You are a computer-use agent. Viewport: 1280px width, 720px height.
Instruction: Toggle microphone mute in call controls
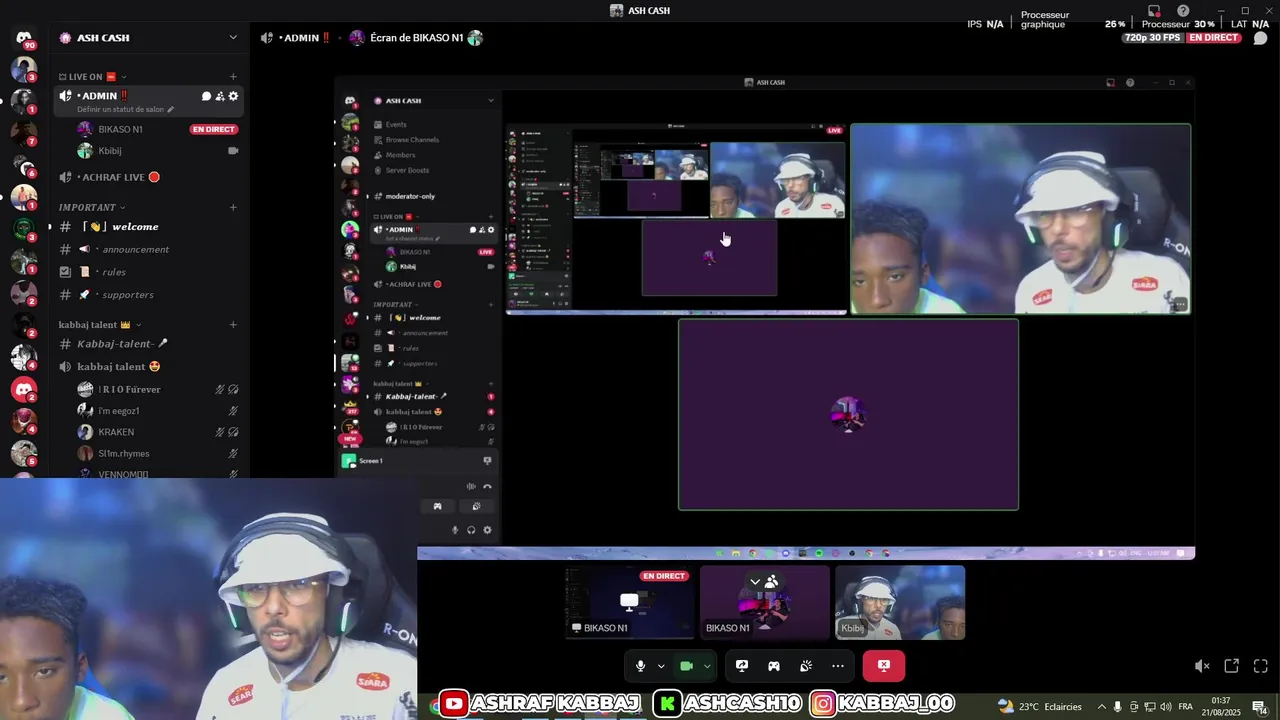point(640,666)
